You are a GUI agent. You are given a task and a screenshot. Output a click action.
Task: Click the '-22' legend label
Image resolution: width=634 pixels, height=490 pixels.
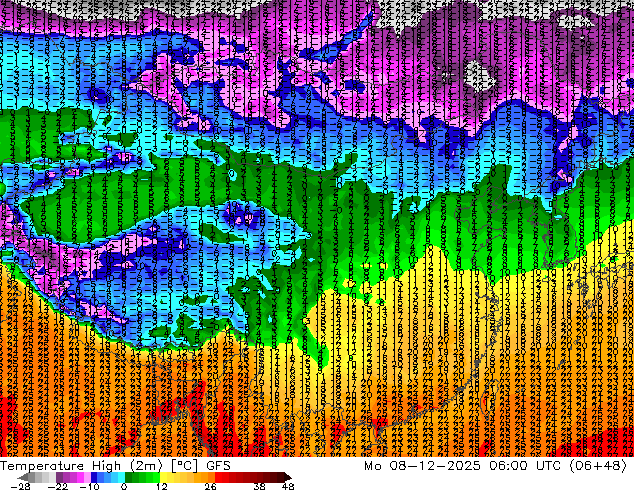(58, 486)
